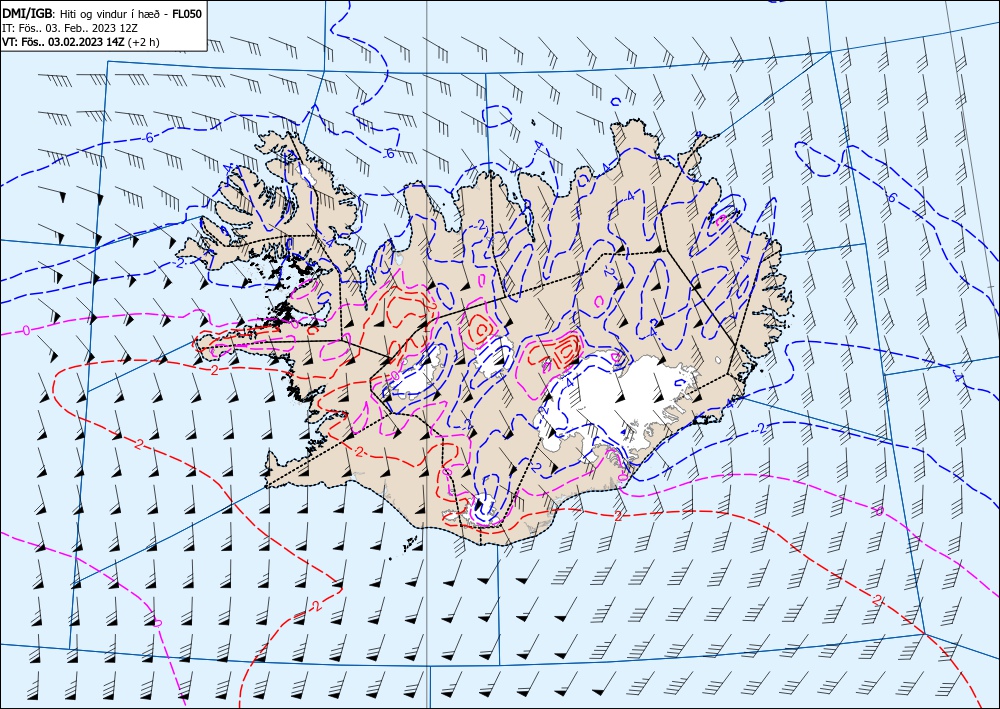Select the "IT: Fös.. 03. Feb.. 2023 12Z" line
The width and height of the screenshot is (1000, 709).
click(70, 29)
